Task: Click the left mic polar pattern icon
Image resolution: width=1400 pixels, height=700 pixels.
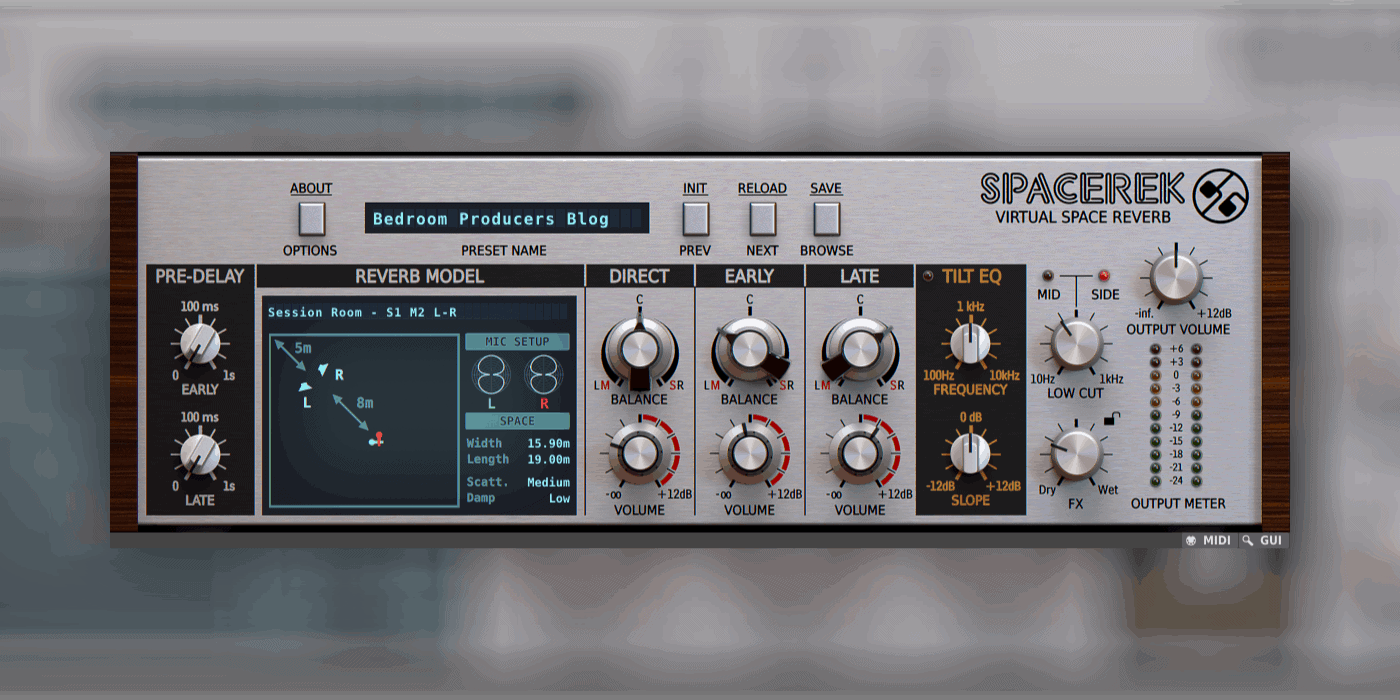Action: point(491,375)
